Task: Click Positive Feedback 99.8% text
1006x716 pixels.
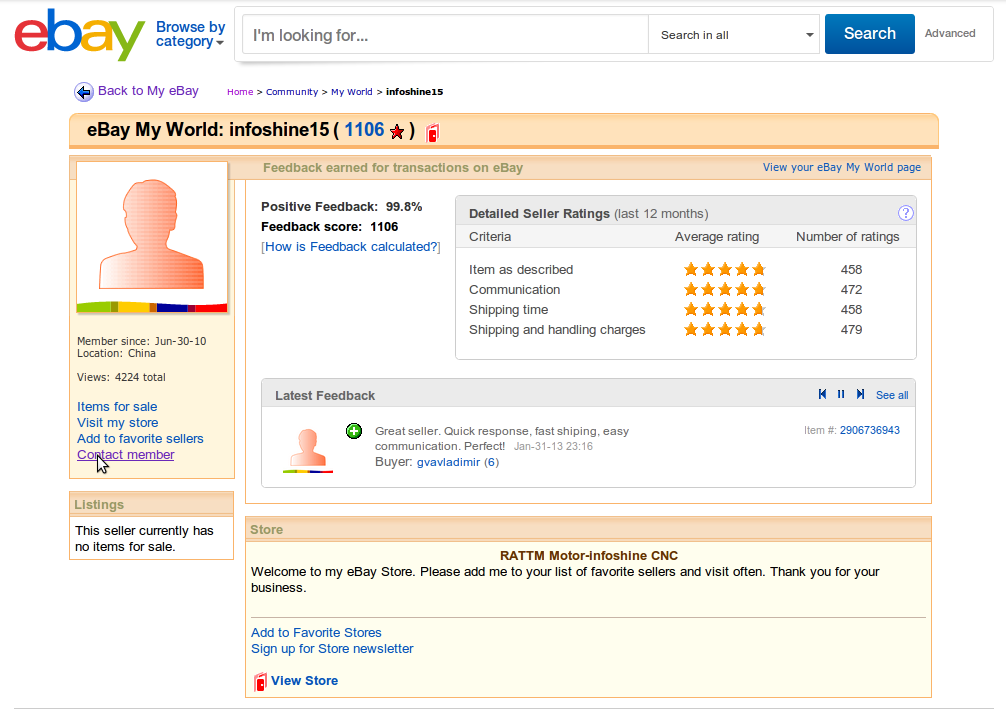Action: click(341, 207)
